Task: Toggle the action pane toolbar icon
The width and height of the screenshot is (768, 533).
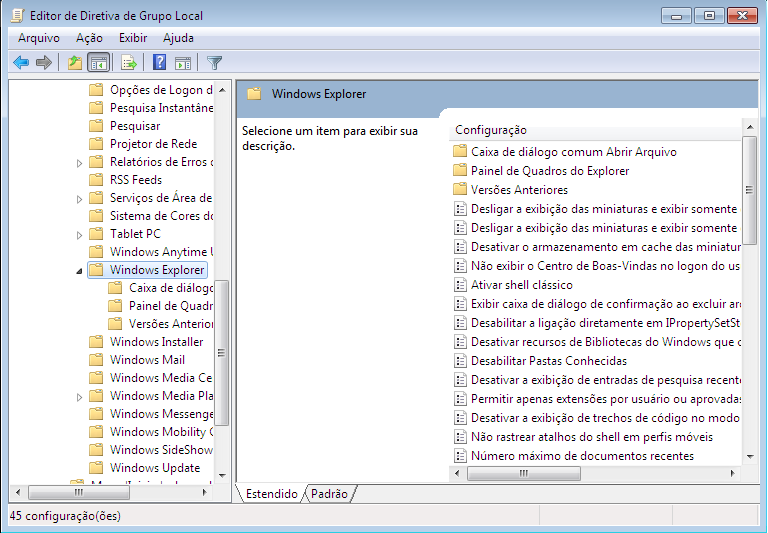Action: click(x=183, y=63)
